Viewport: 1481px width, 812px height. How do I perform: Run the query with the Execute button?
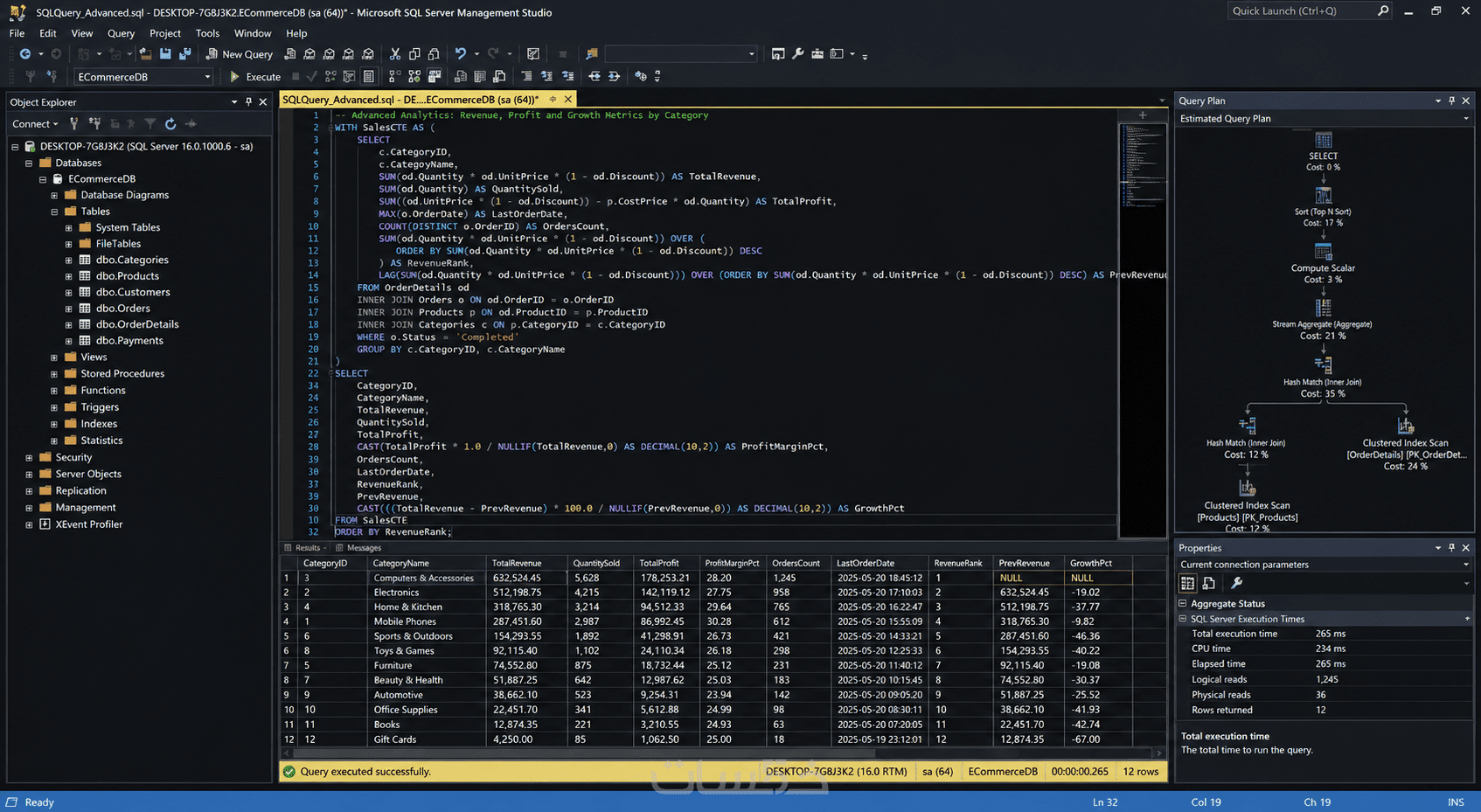coord(254,77)
